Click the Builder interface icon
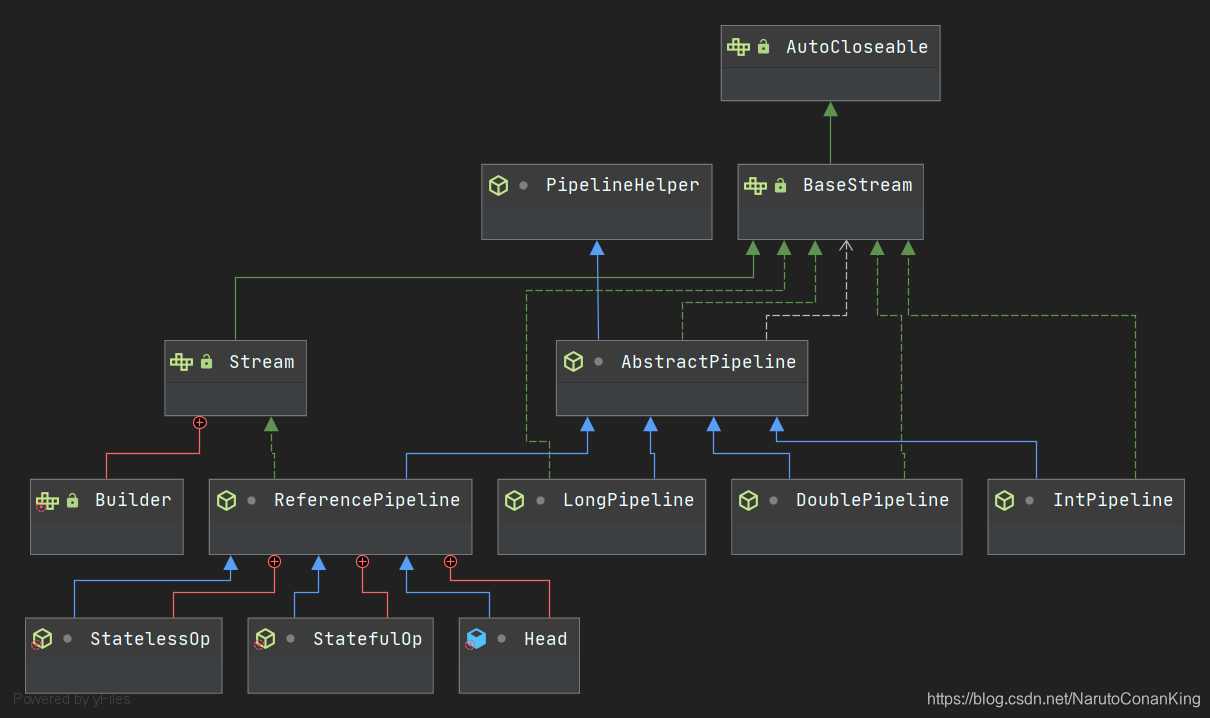The image size is (1210, 718). pyautogui.click(x=47, y=500)
